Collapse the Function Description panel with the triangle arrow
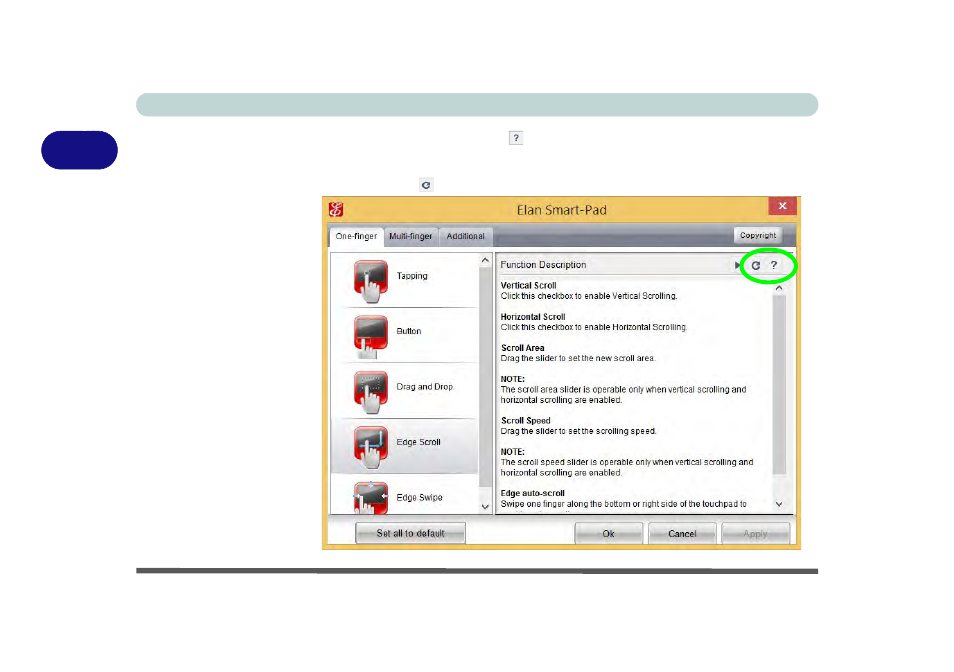 [737, 265]
